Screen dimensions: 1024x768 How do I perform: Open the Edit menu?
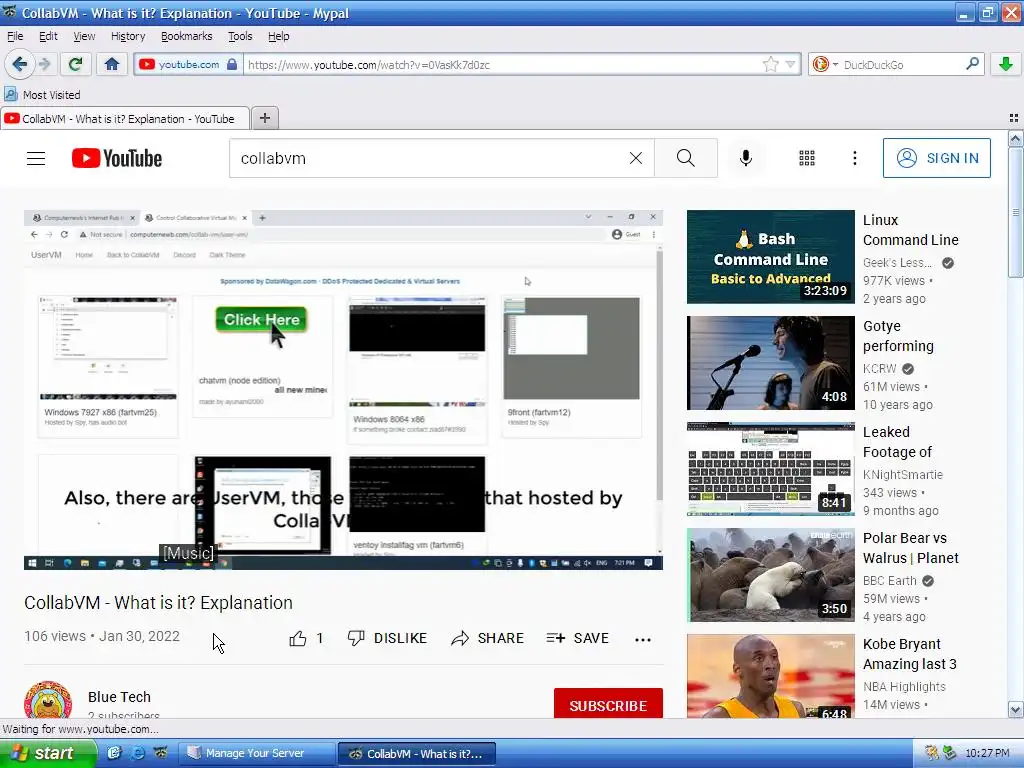[x=48, y=37]
